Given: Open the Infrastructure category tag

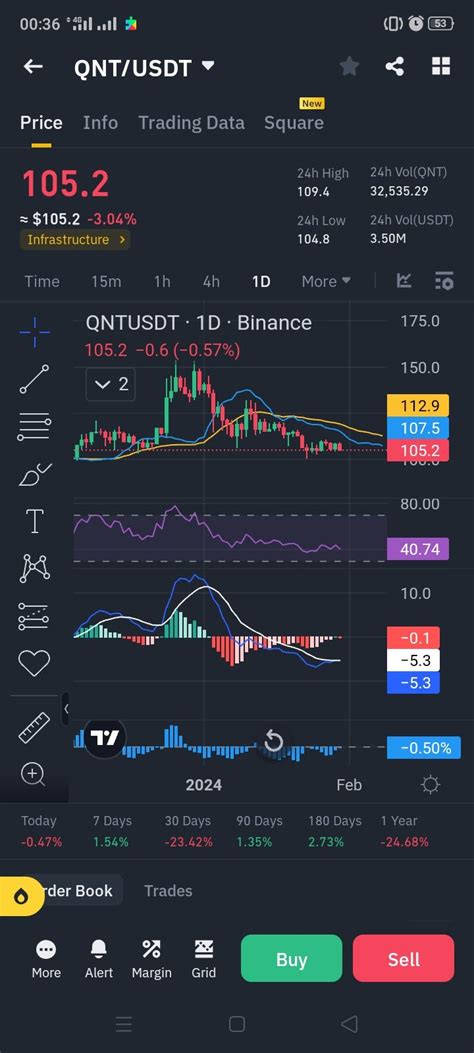Looking at the screenshot, I should coord(75,240).
